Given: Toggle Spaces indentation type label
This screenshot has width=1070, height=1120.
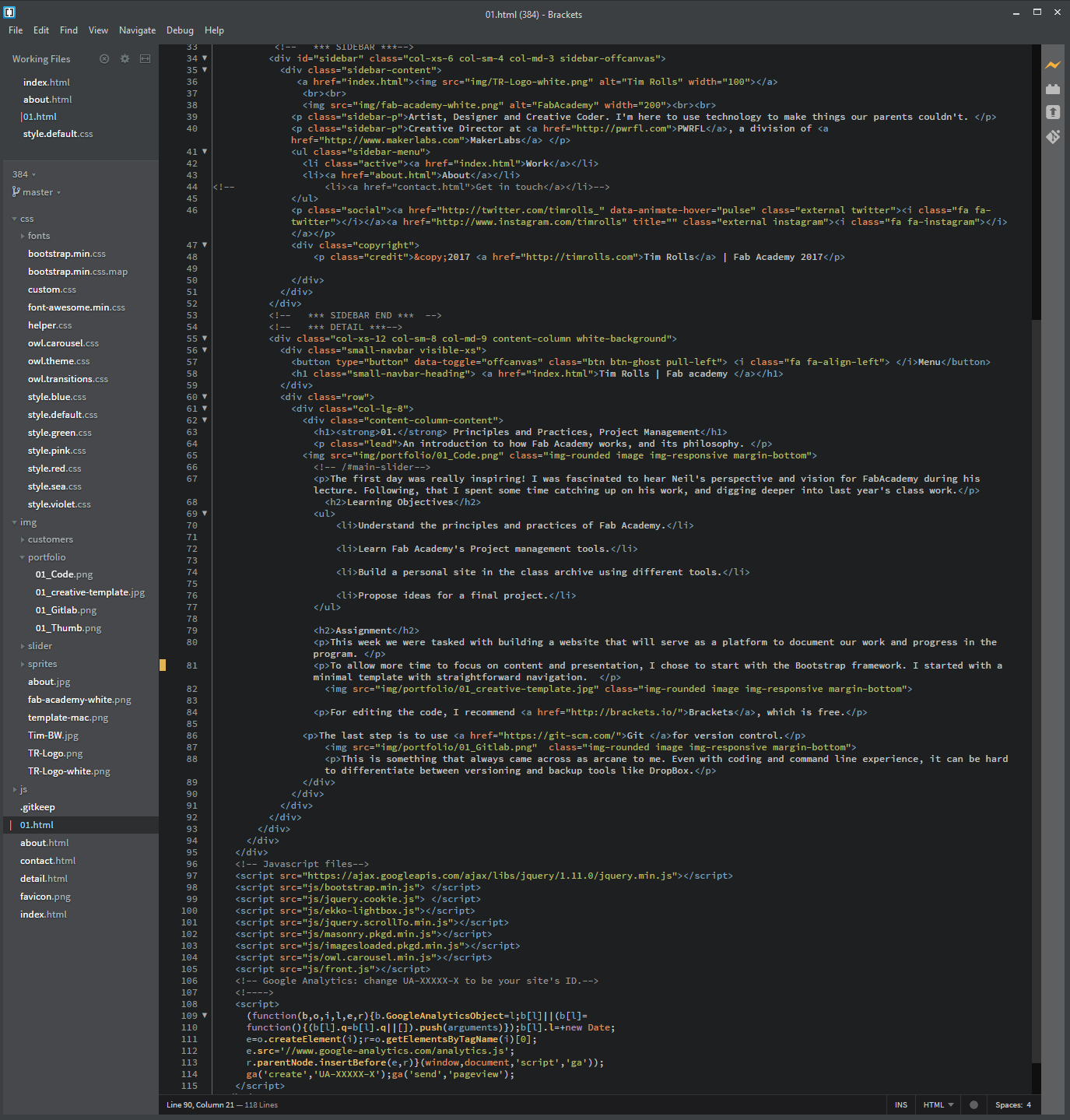Looking at the screenshot, I should [x=1009, y=1104].
